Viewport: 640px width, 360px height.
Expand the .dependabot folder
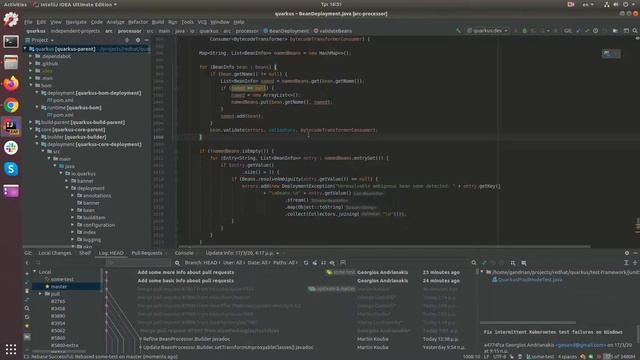tap(31, 56)
